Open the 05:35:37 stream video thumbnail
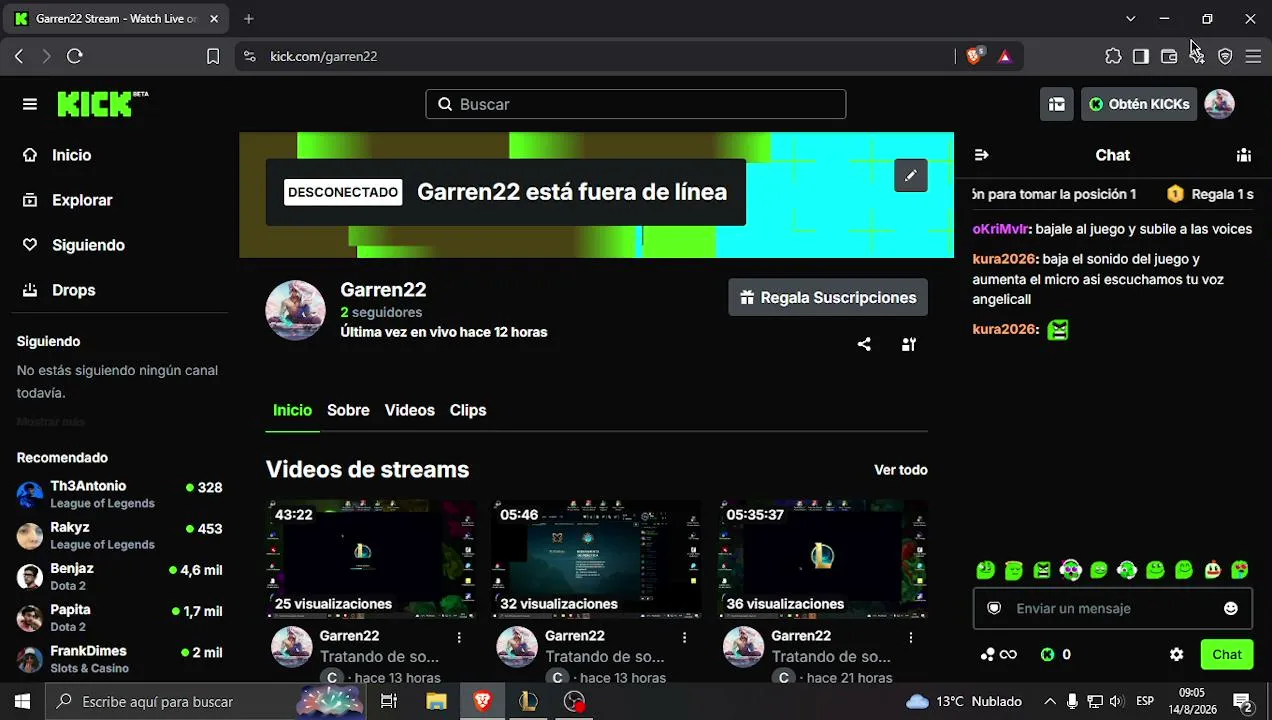Image resolution: width=1272 pixels, height=720 pixels. pyautogui.click(x=823, y=559)
